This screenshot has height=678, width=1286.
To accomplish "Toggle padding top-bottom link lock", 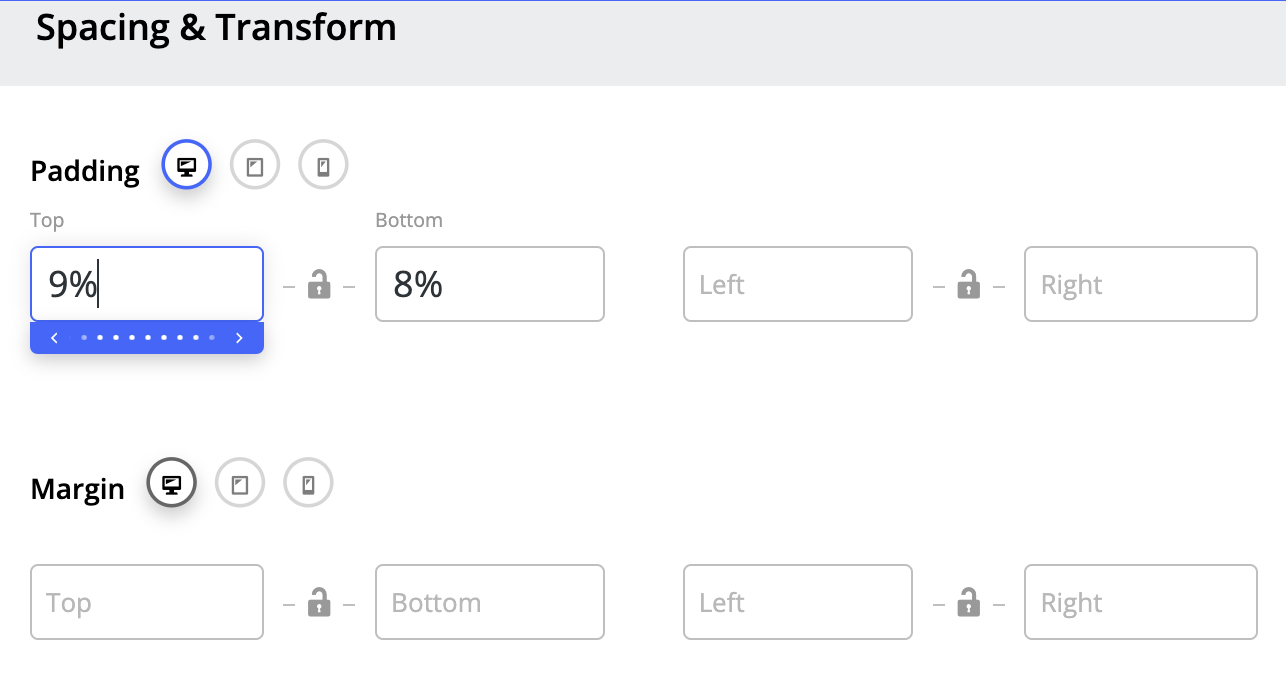I will coord(319,285).
